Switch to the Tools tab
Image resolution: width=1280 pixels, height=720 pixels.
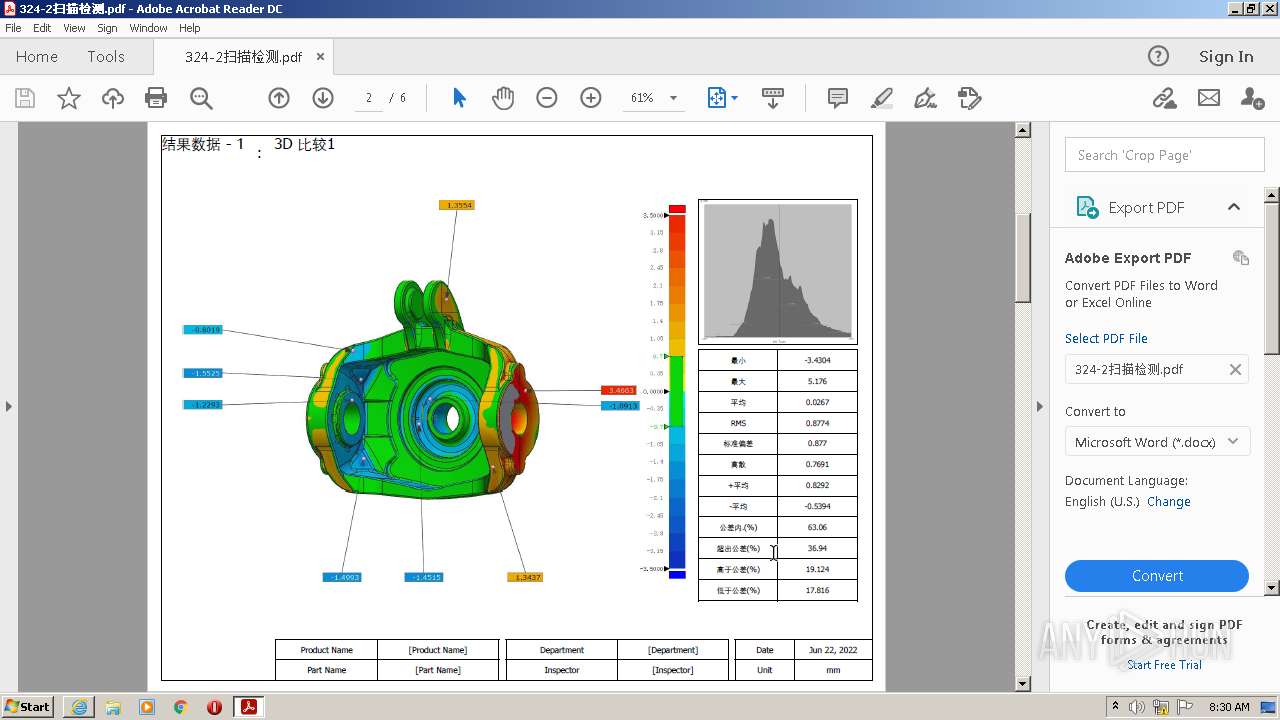pyautogui.click(x=106, y=57)
